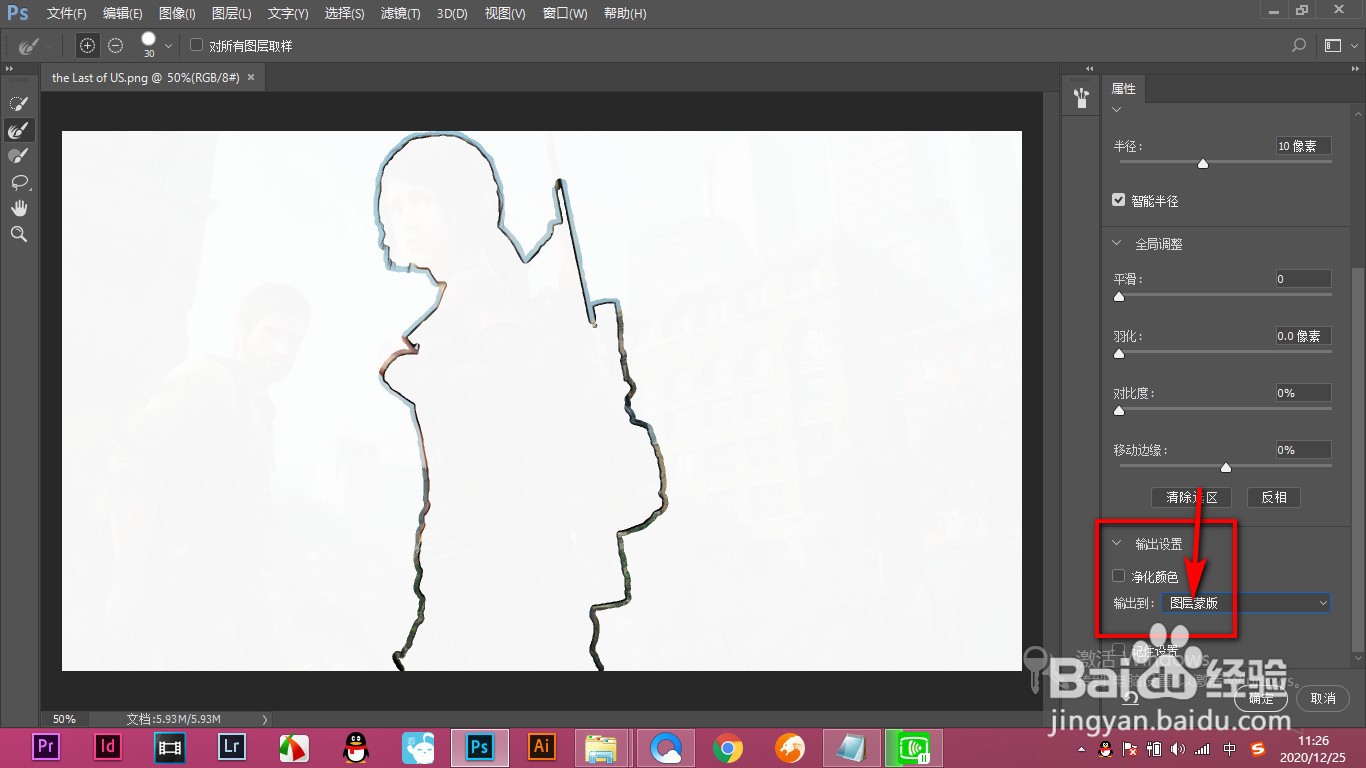Close the Last of US.png document tab
This screenshot has height=768, width=1366.
click(x=251, y=77)
